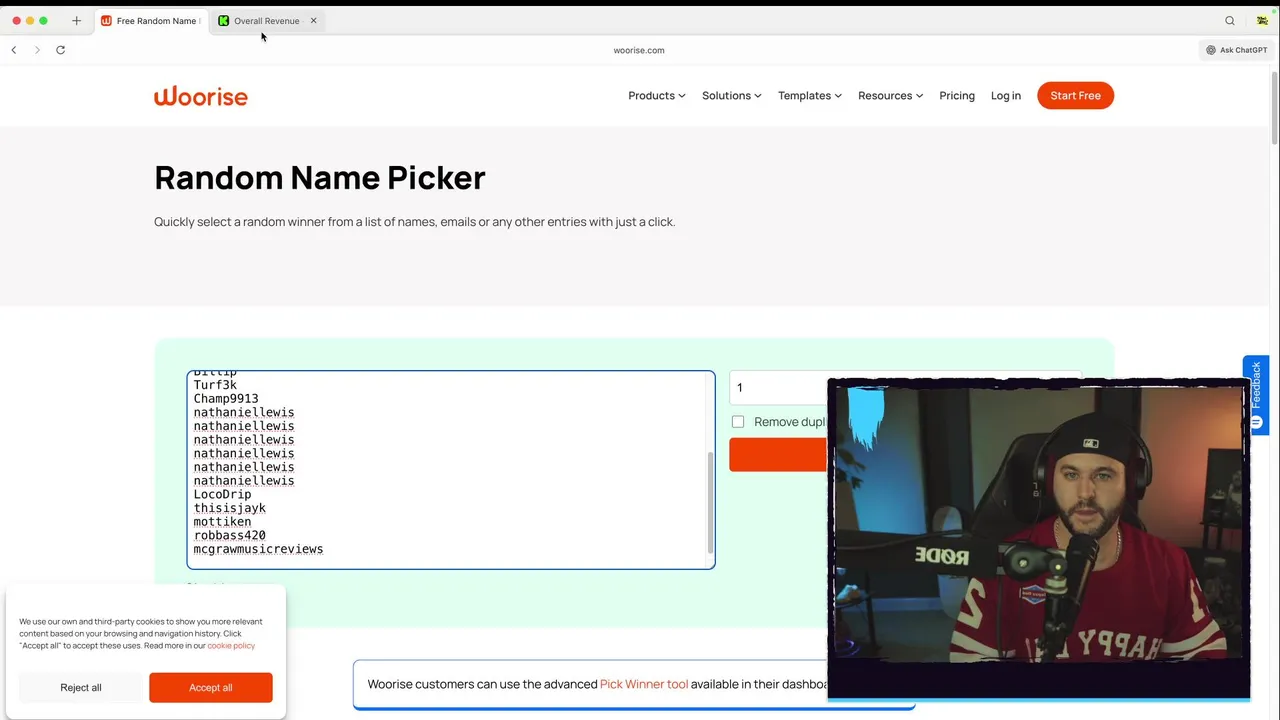This screenshot has height=720, width=1280.
Task: Switch to the Overall Revenue tab
Action: click(266, 20)
